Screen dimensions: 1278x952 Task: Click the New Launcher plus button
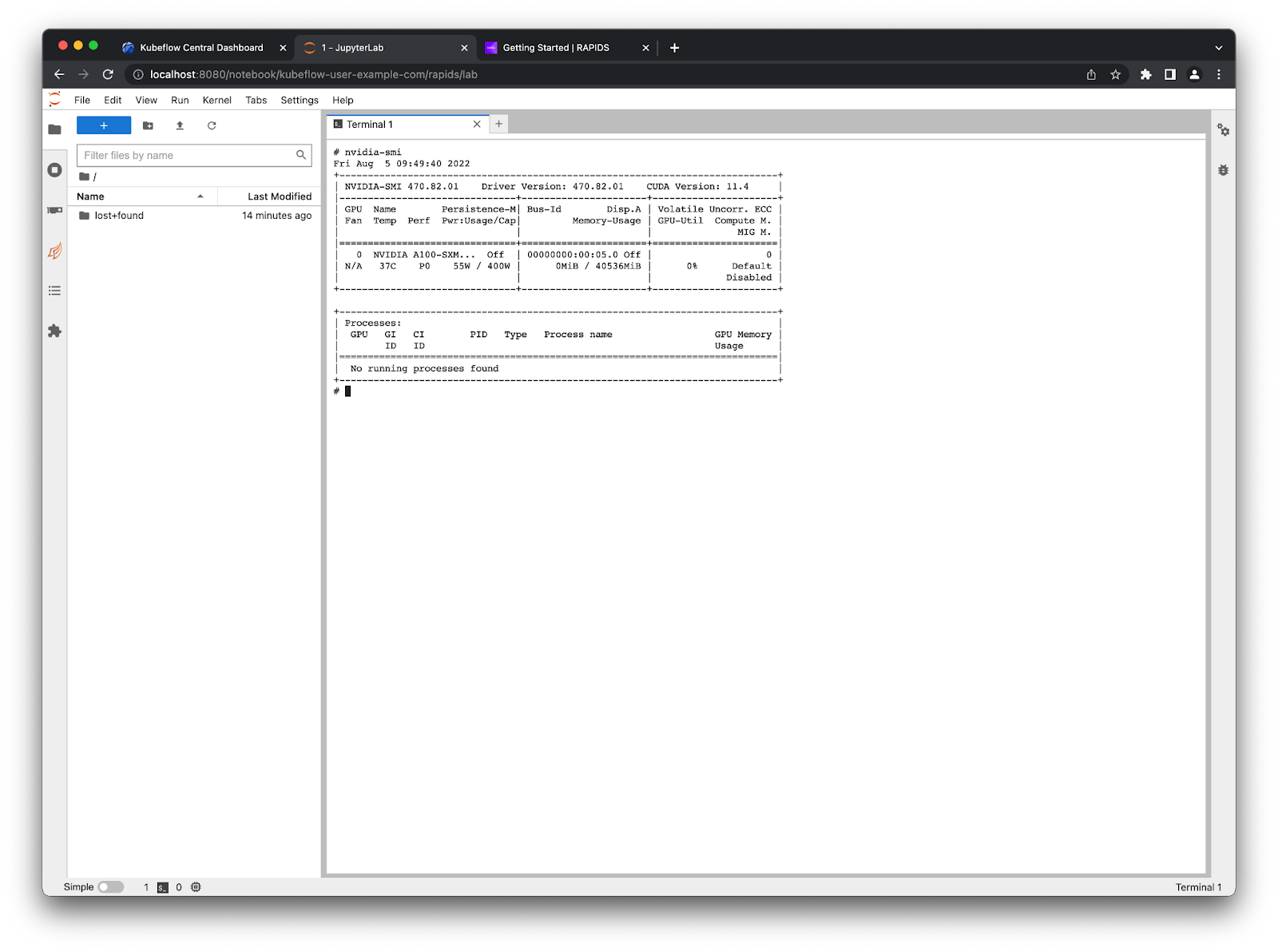click(104, 125)
